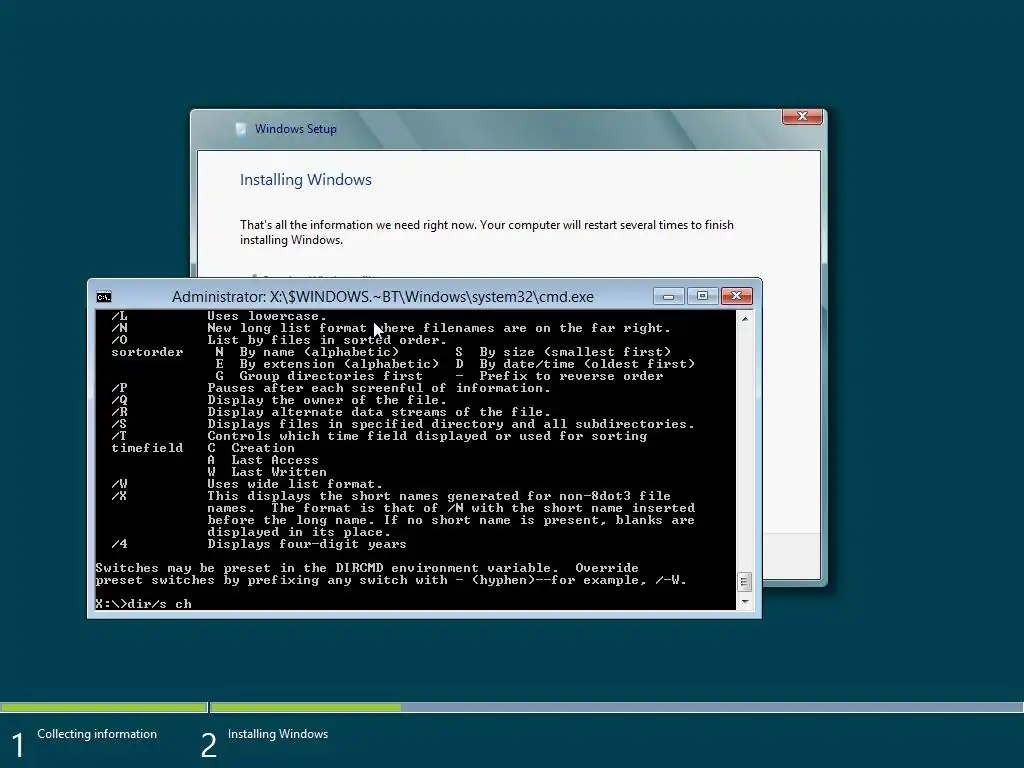Click the 'Switches may be preset' line

point(367,568)
